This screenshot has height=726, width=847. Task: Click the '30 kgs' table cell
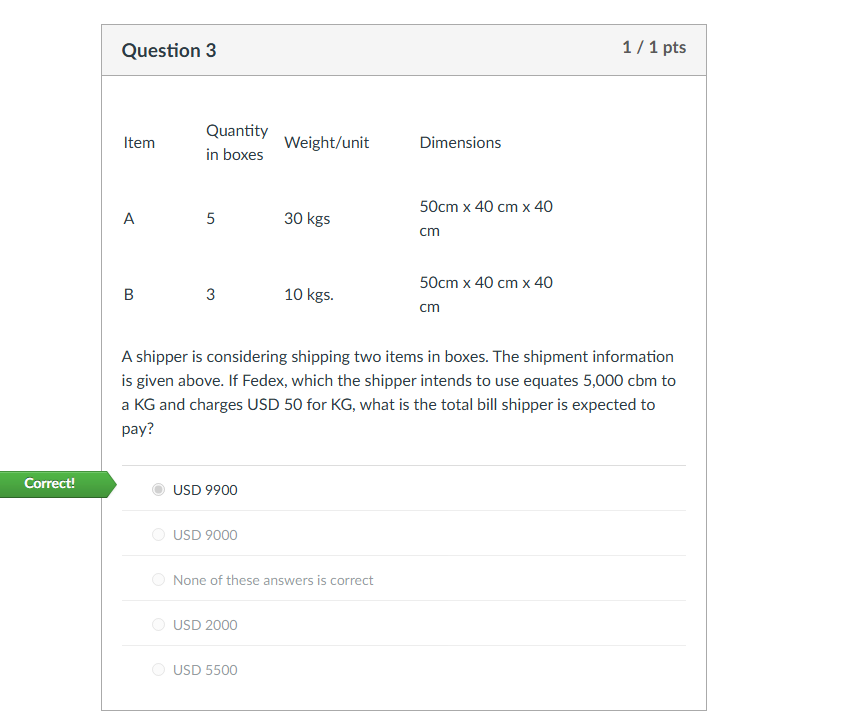307,218
